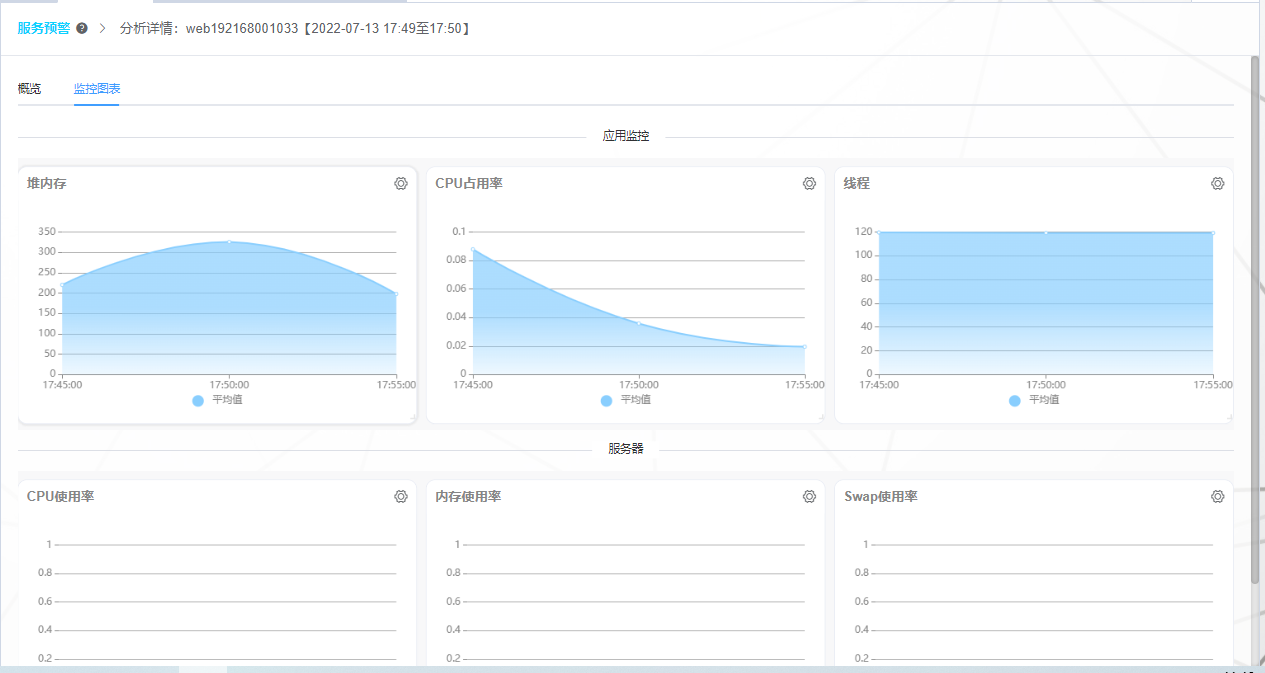The image size is (1265, 673).
Task: Click the 17:50:00 data point in 线程 chart
Action: [1046, 233]
